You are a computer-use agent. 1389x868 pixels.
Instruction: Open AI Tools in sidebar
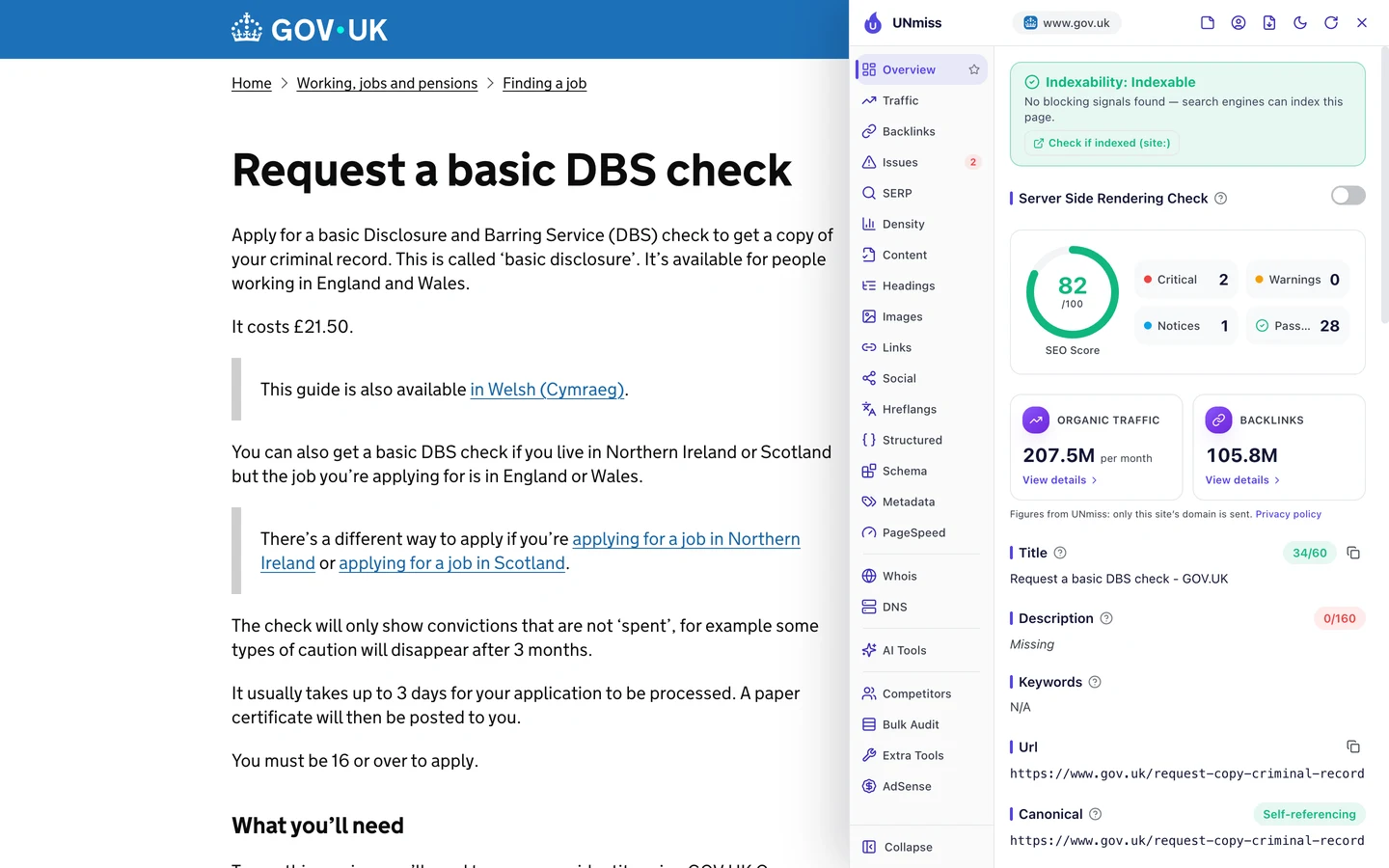tap(921, 650)
